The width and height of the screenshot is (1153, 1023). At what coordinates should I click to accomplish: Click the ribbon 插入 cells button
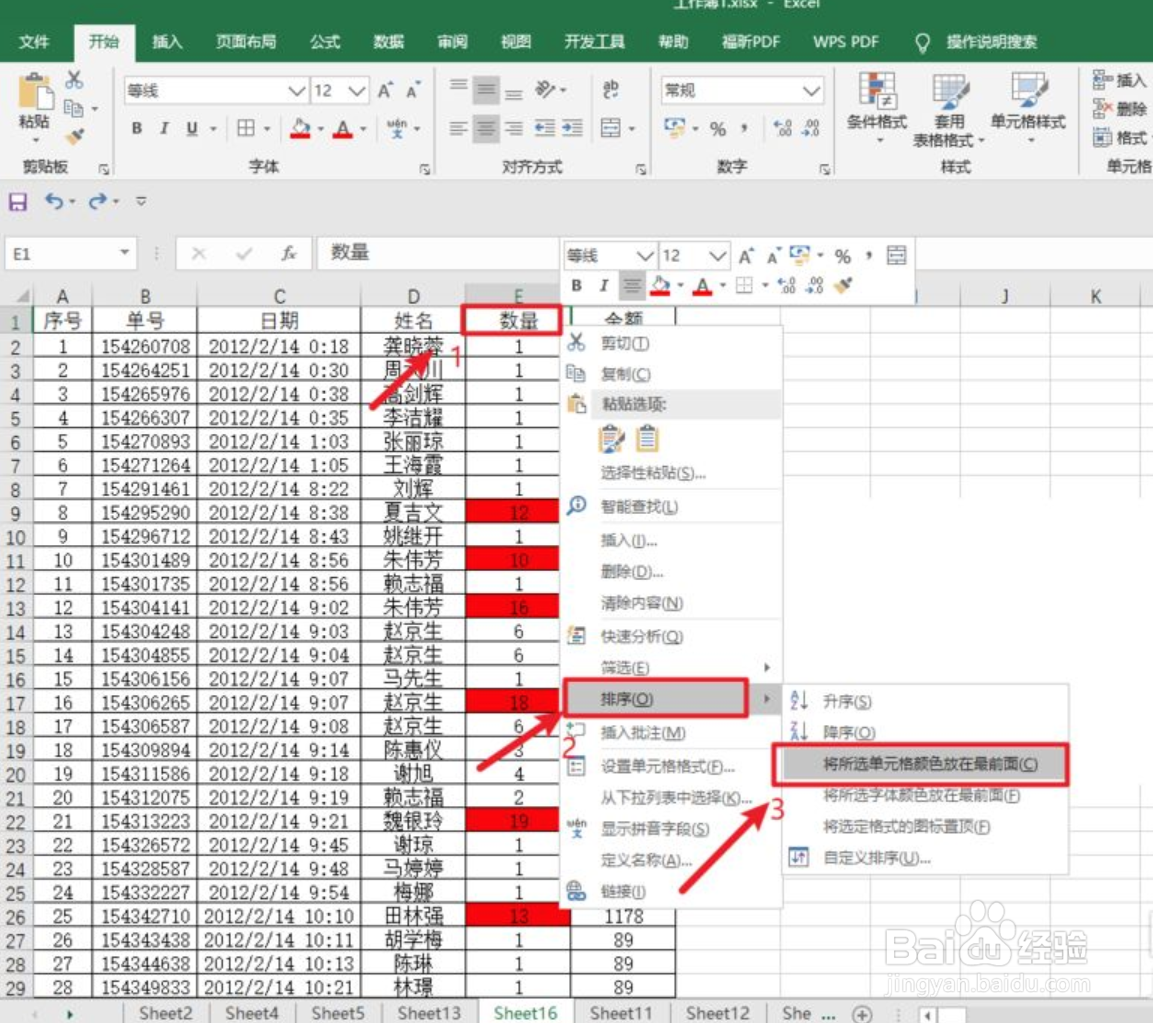click(1119, 80)
